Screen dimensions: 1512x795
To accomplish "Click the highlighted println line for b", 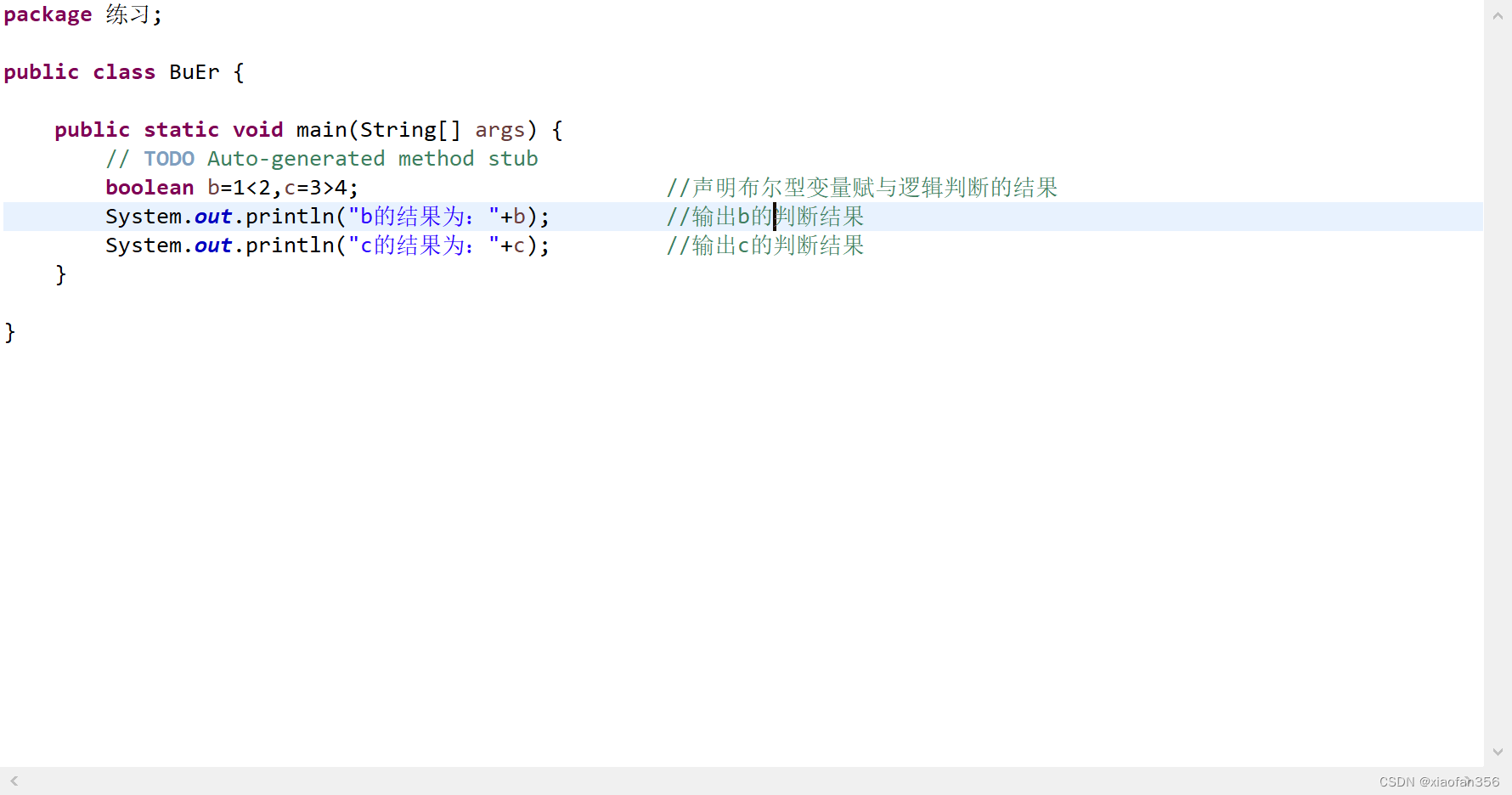I will coord(327,217).
